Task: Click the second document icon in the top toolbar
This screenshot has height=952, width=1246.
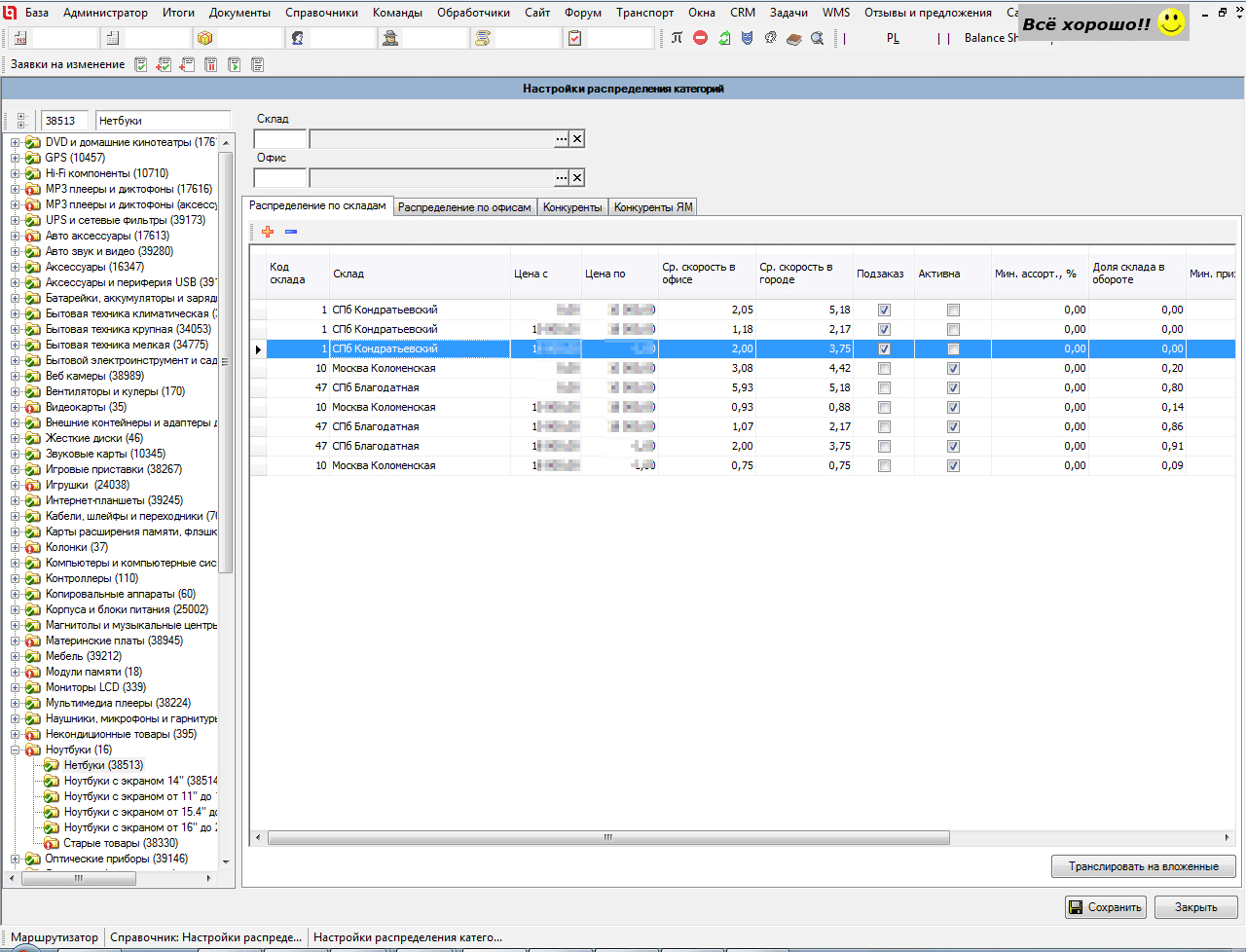Action: 113,38
